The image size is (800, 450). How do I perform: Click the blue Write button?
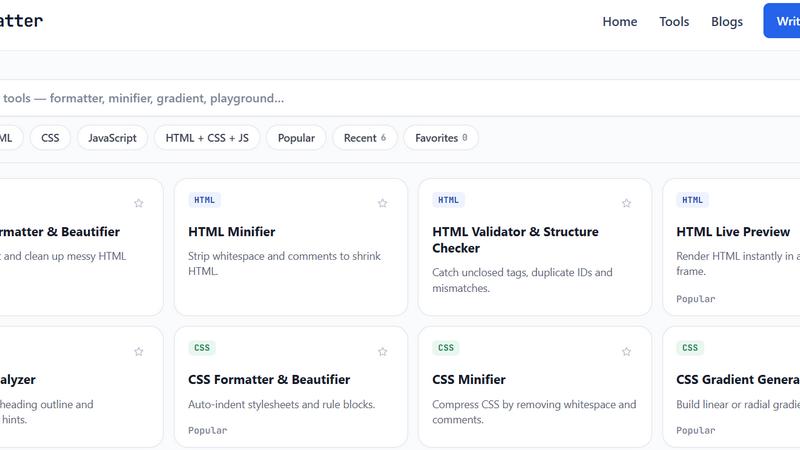point(782,21)
